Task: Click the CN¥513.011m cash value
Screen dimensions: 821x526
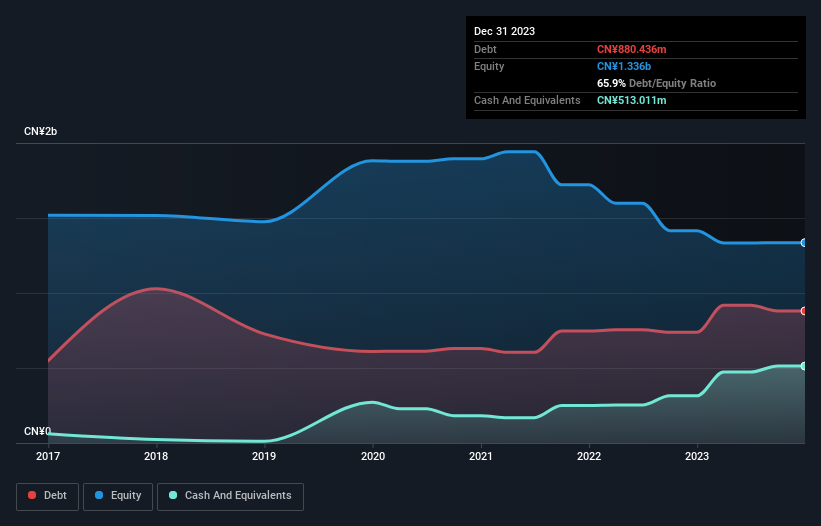Action: 631,100
